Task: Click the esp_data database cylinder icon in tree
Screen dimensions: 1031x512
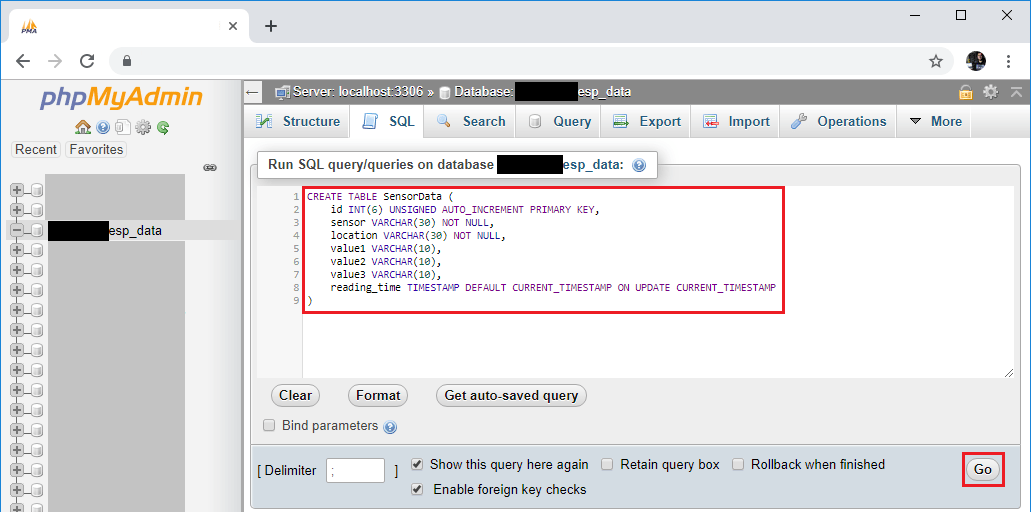Action: (37, 230)
